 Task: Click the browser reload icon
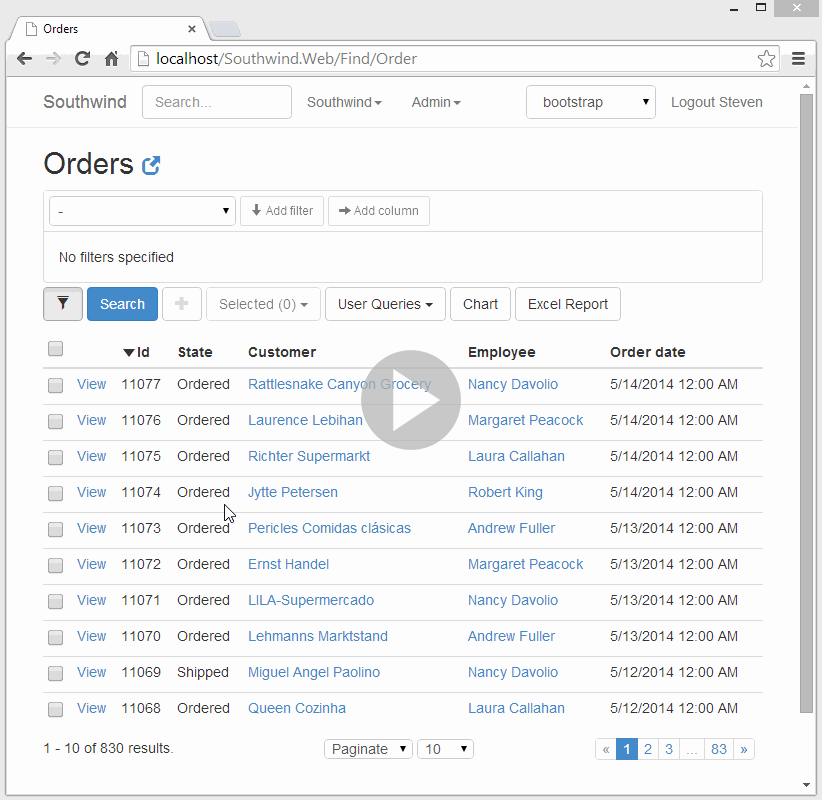click(x=83, y=59)
